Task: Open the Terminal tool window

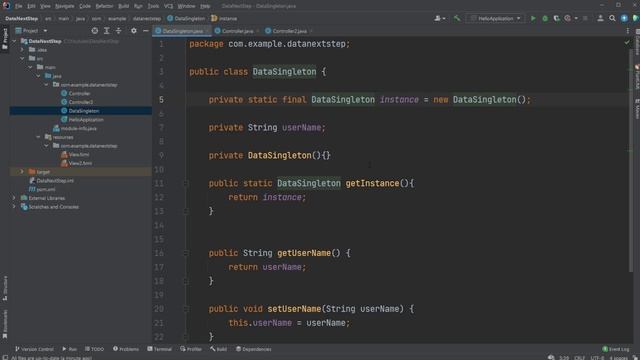Action: tap(160, 349)
